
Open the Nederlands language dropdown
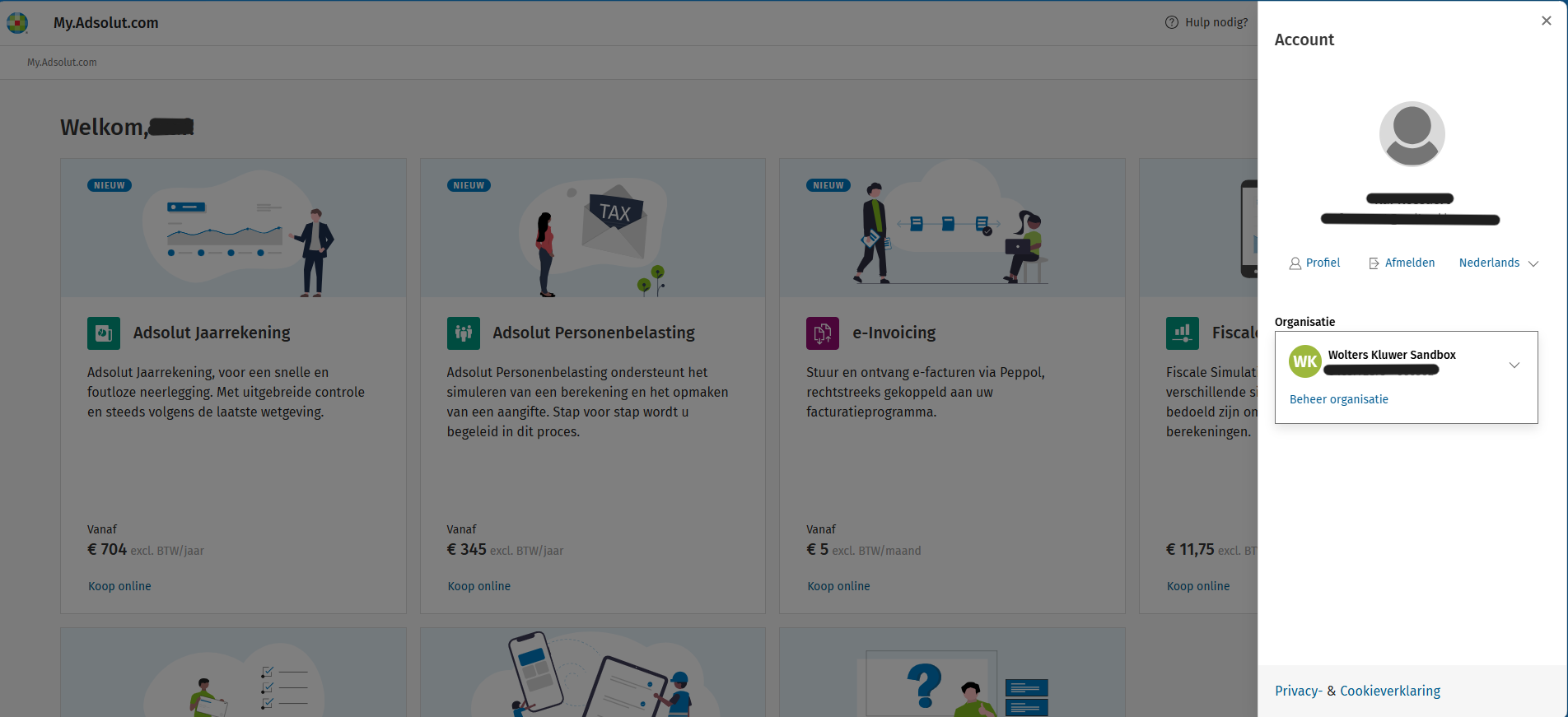1498,263
